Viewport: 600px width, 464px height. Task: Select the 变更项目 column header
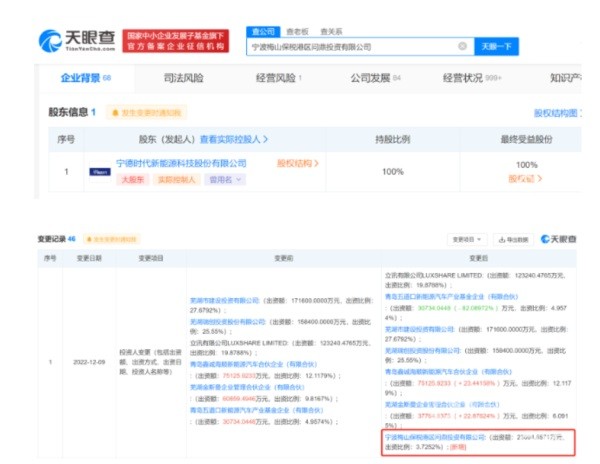click(151, 258)
